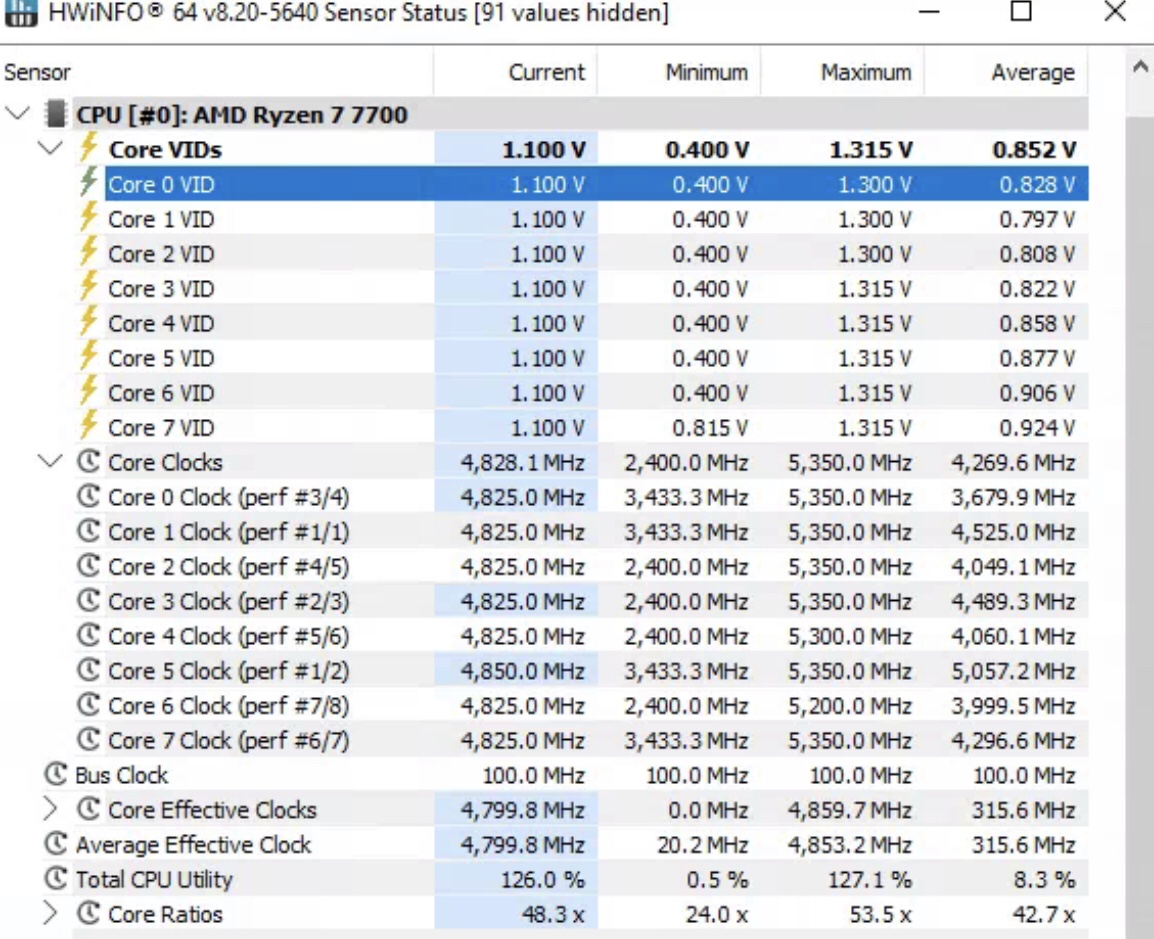Select Core 6 Clock (perf #7/8) row
This screenshot has width=1154, height=939.
click(x=580, y=705)
